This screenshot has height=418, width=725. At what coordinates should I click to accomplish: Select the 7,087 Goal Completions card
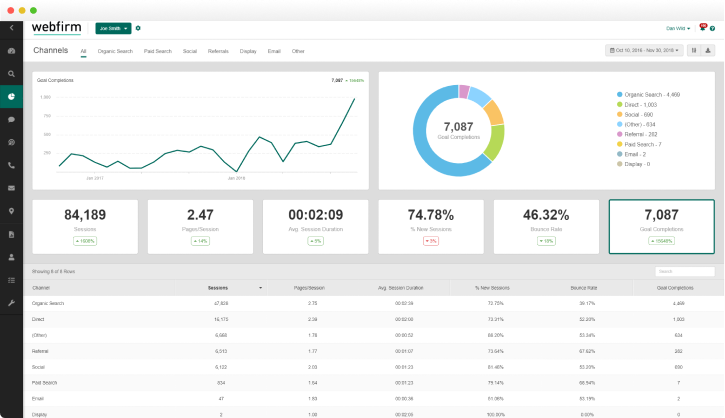pos(662,227)
